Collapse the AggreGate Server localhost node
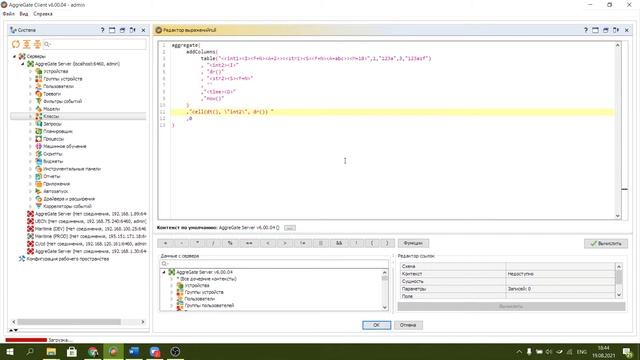640x360 pixels. [x=23, y=64]
